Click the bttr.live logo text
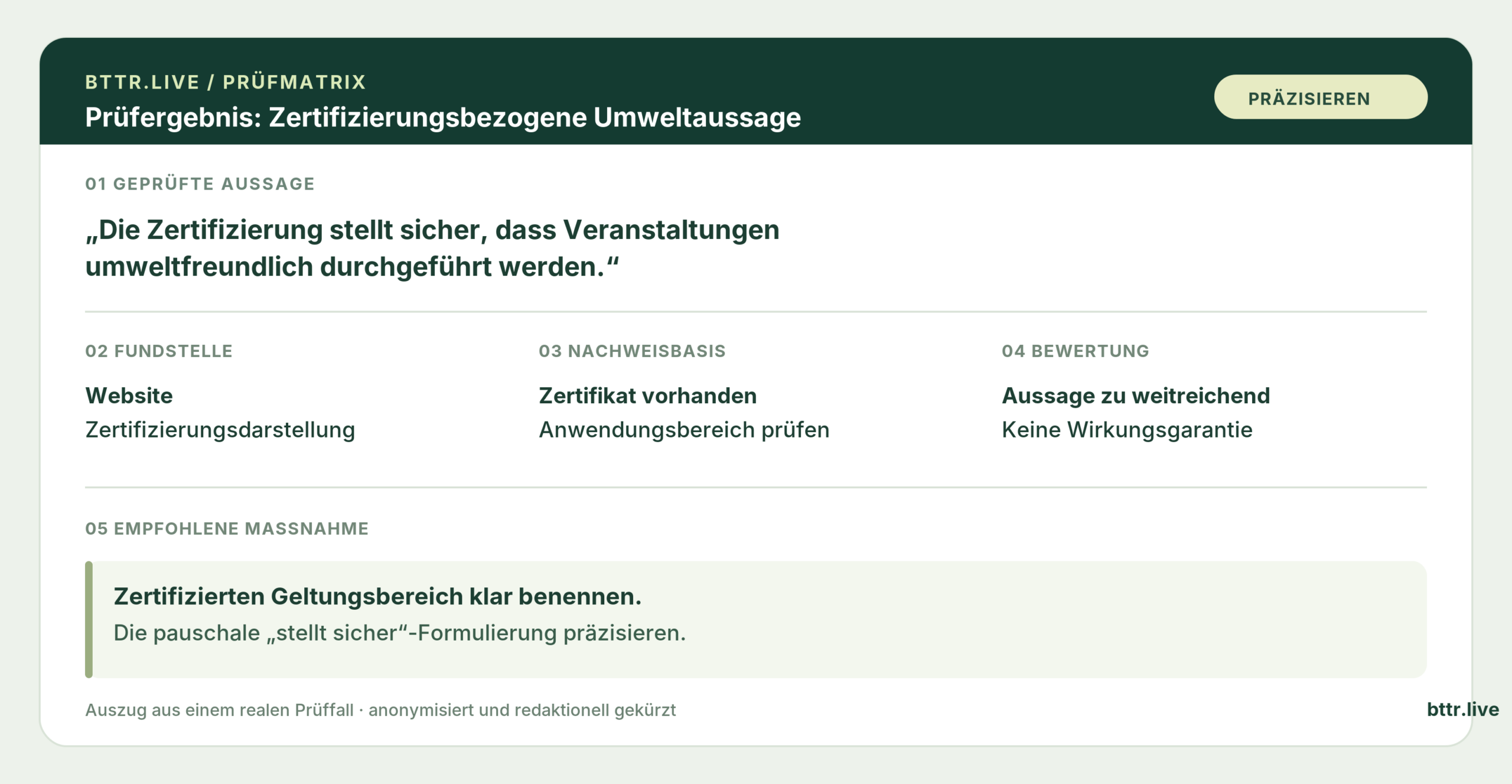Image resolution: width=1512 pixels, height=784 pixels. (1462, 709)
